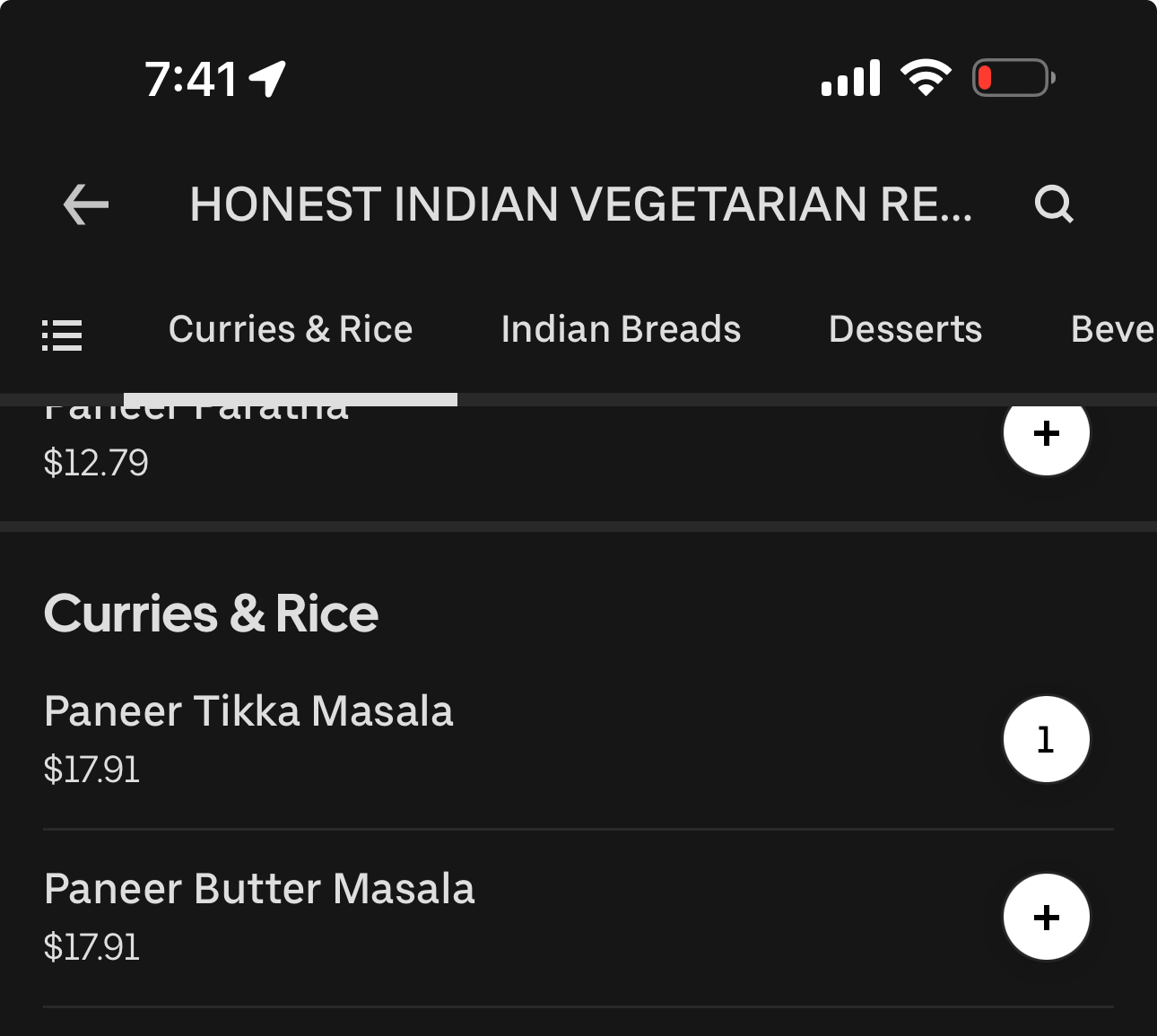Tap the Curries & Rice section heading
This screenshot has height=1036, width=1157.
[211, 614]
